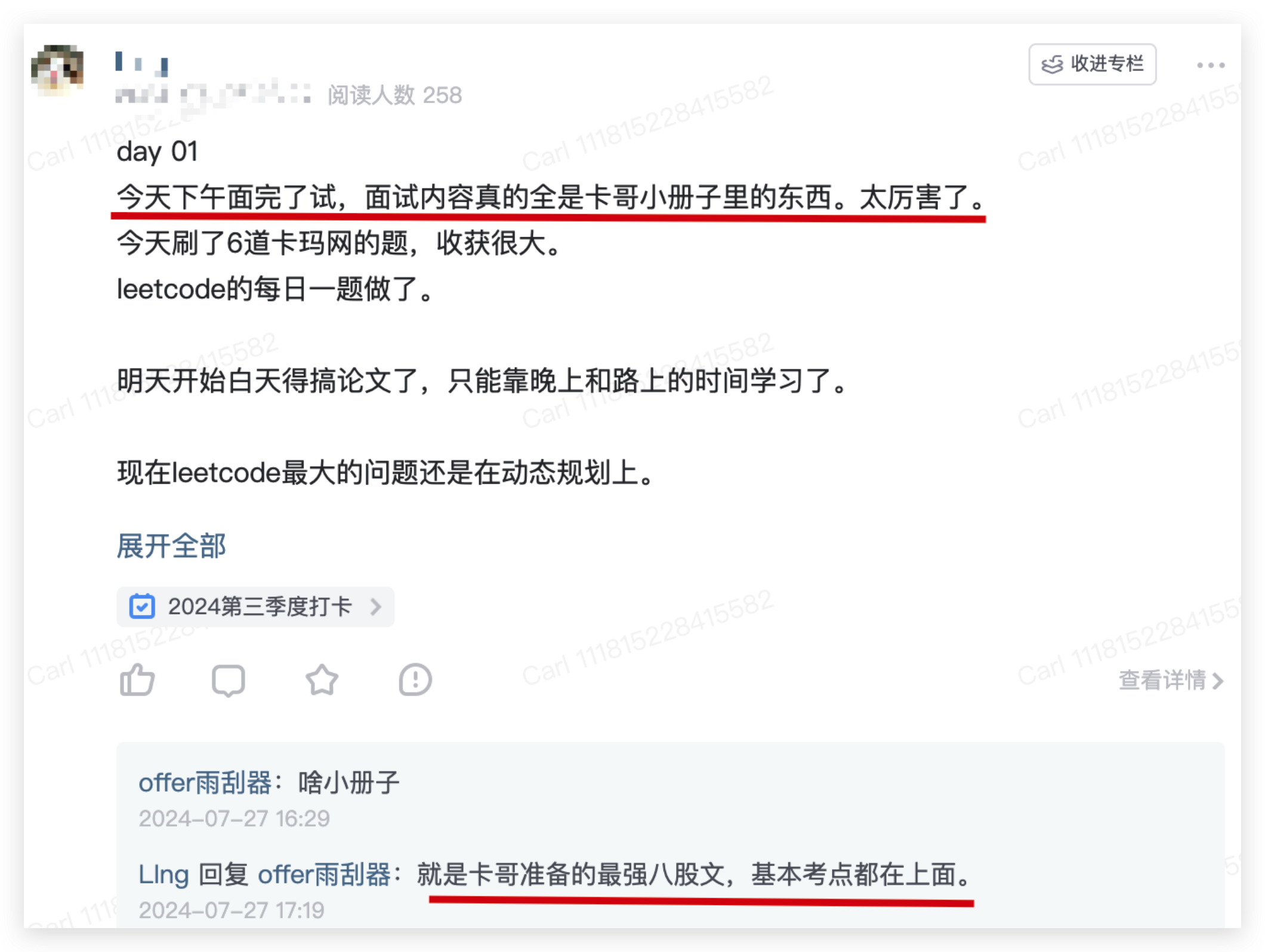Open the post author's avatar

click(57, 69)
